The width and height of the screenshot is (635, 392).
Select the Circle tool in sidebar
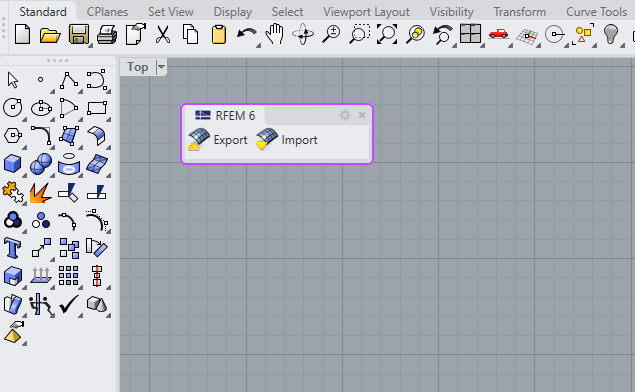point(13,108)
